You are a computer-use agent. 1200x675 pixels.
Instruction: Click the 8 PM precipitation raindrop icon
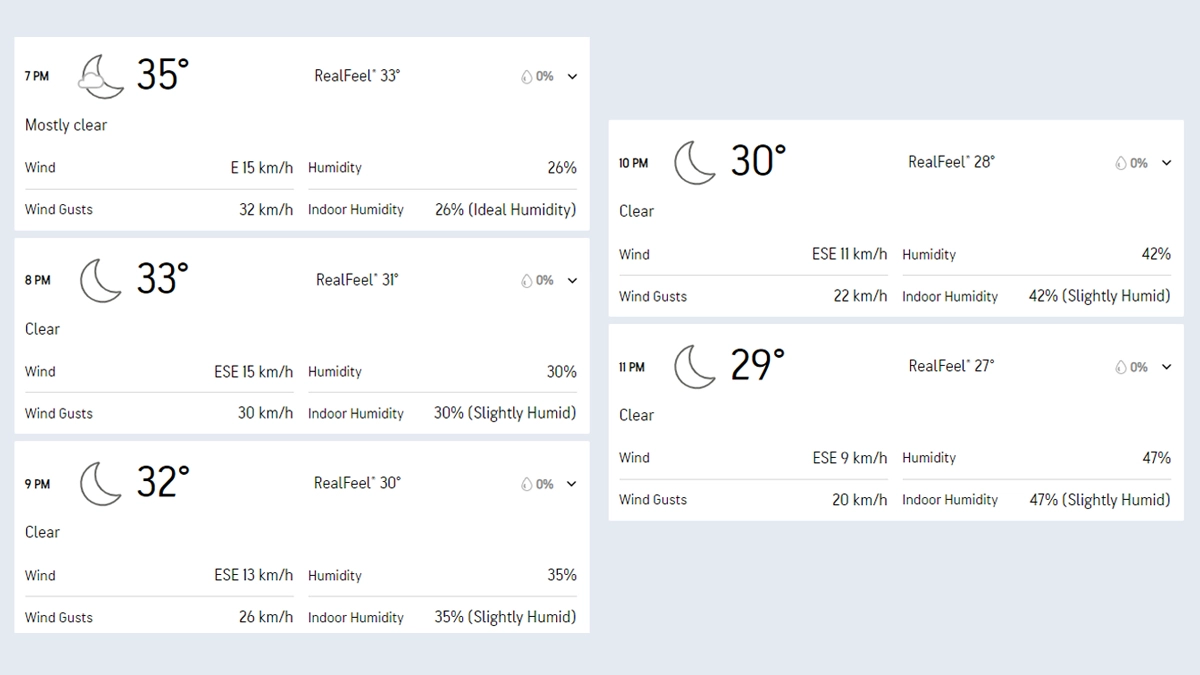pos(526,281)
